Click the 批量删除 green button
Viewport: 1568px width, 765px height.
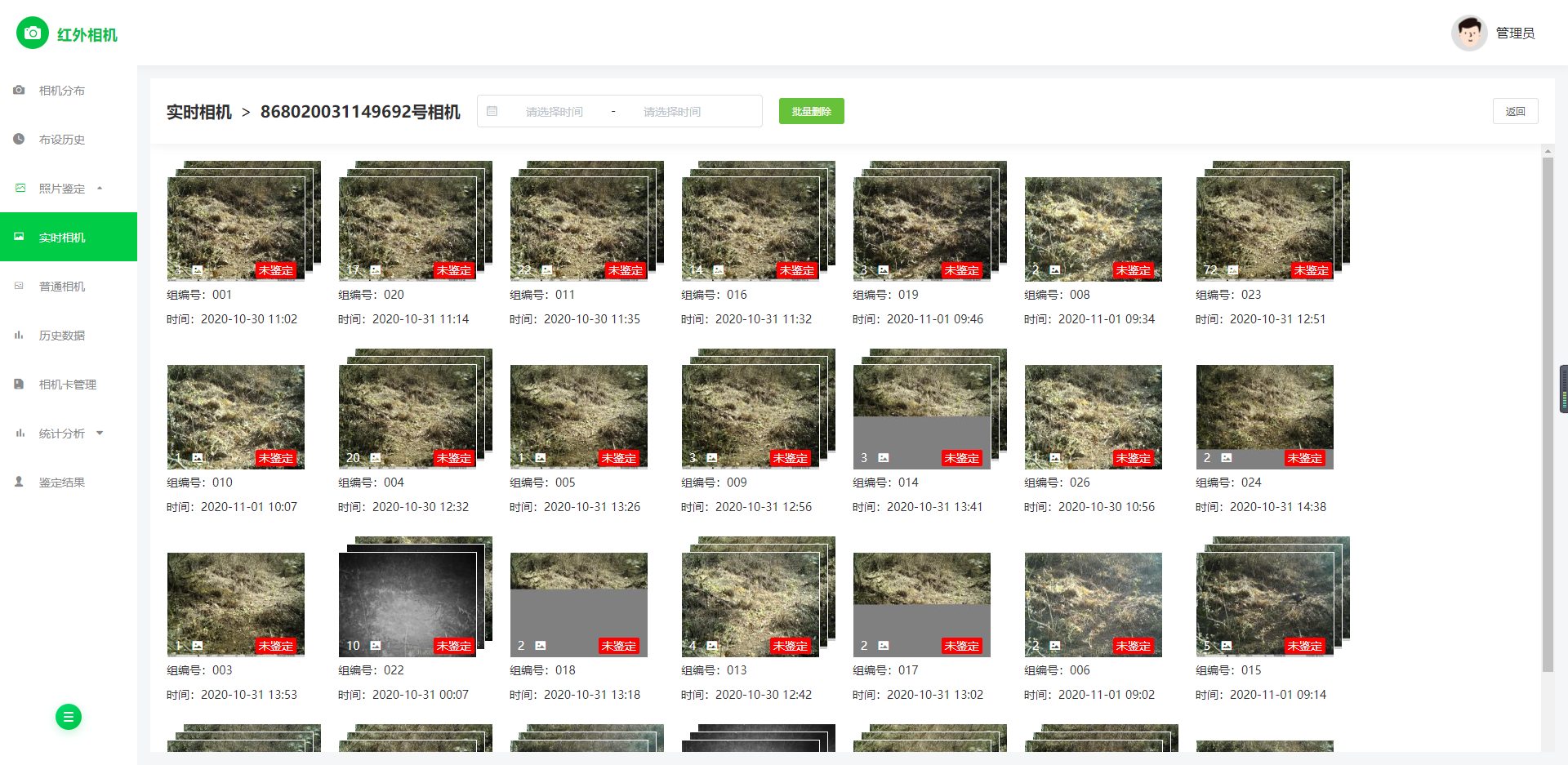coord(812,111)
